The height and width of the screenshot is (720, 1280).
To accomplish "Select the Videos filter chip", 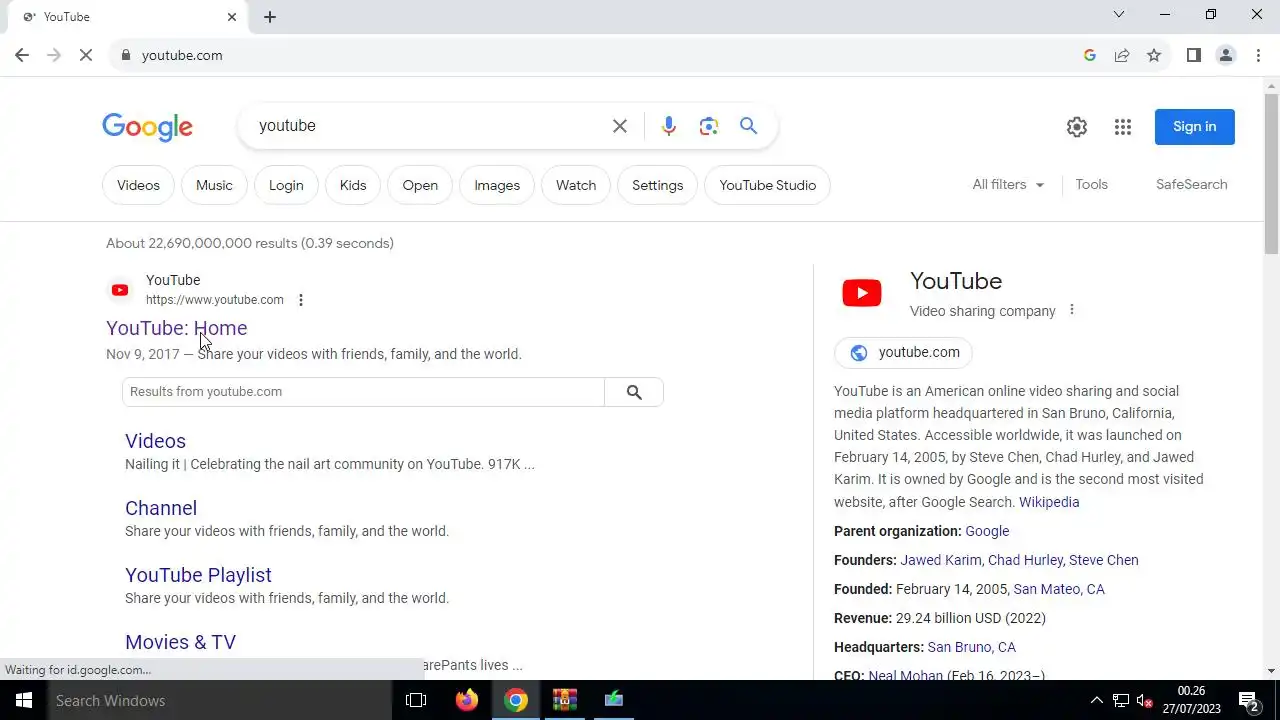I will (x=138, y=185).
